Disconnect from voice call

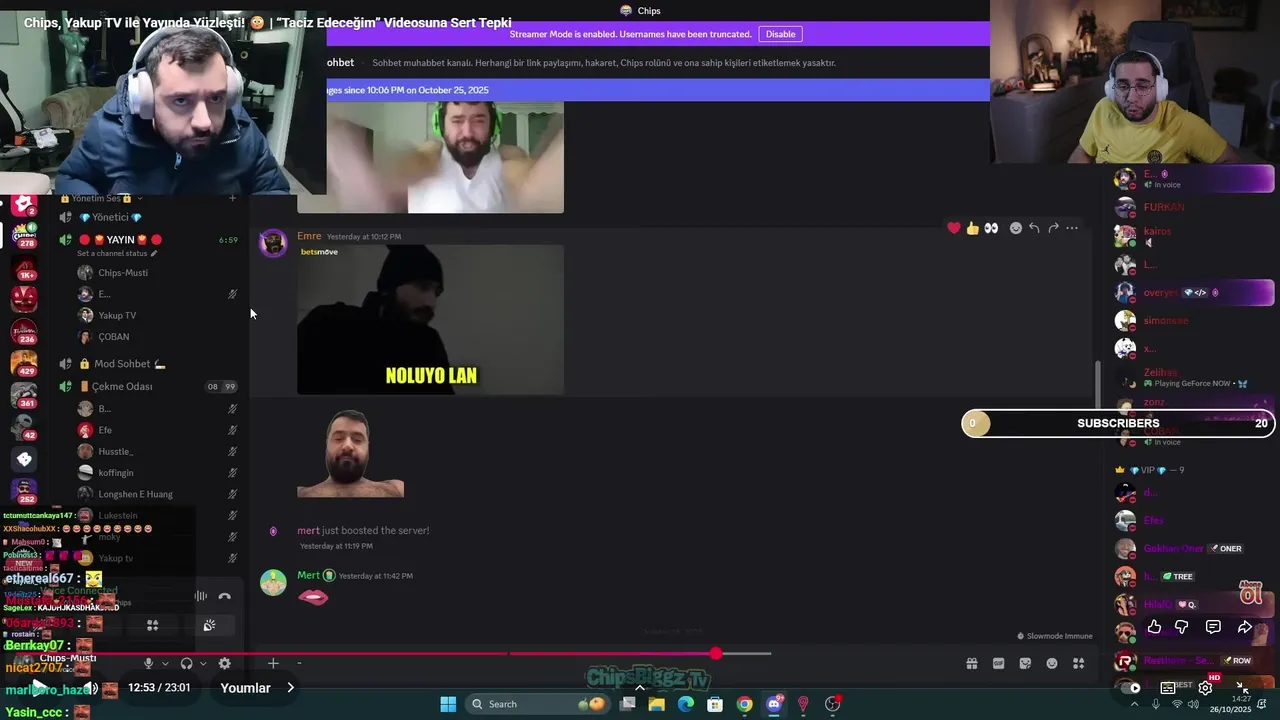coord(224,596)
